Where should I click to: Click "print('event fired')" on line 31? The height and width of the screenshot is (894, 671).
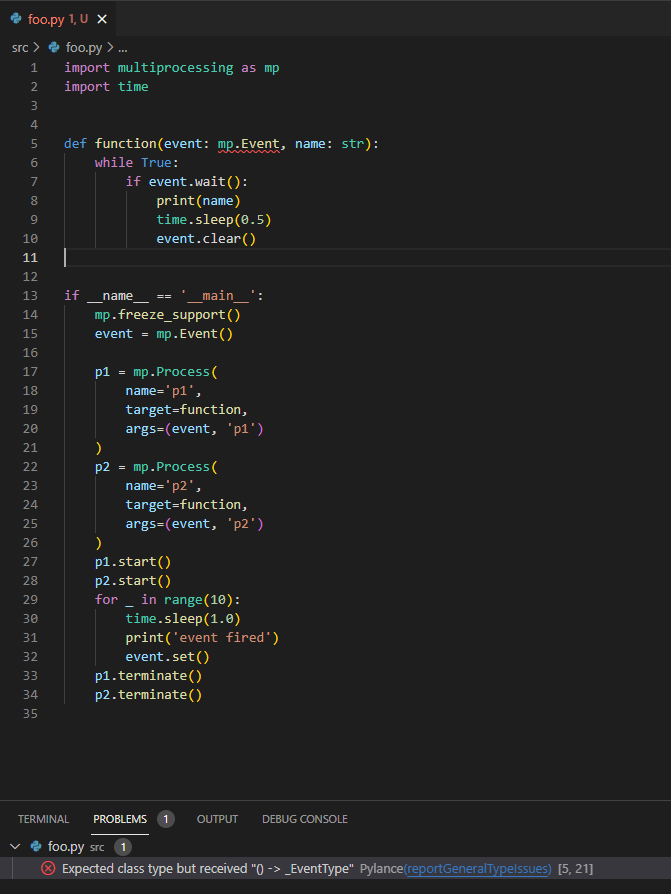[x=202, y=638]
